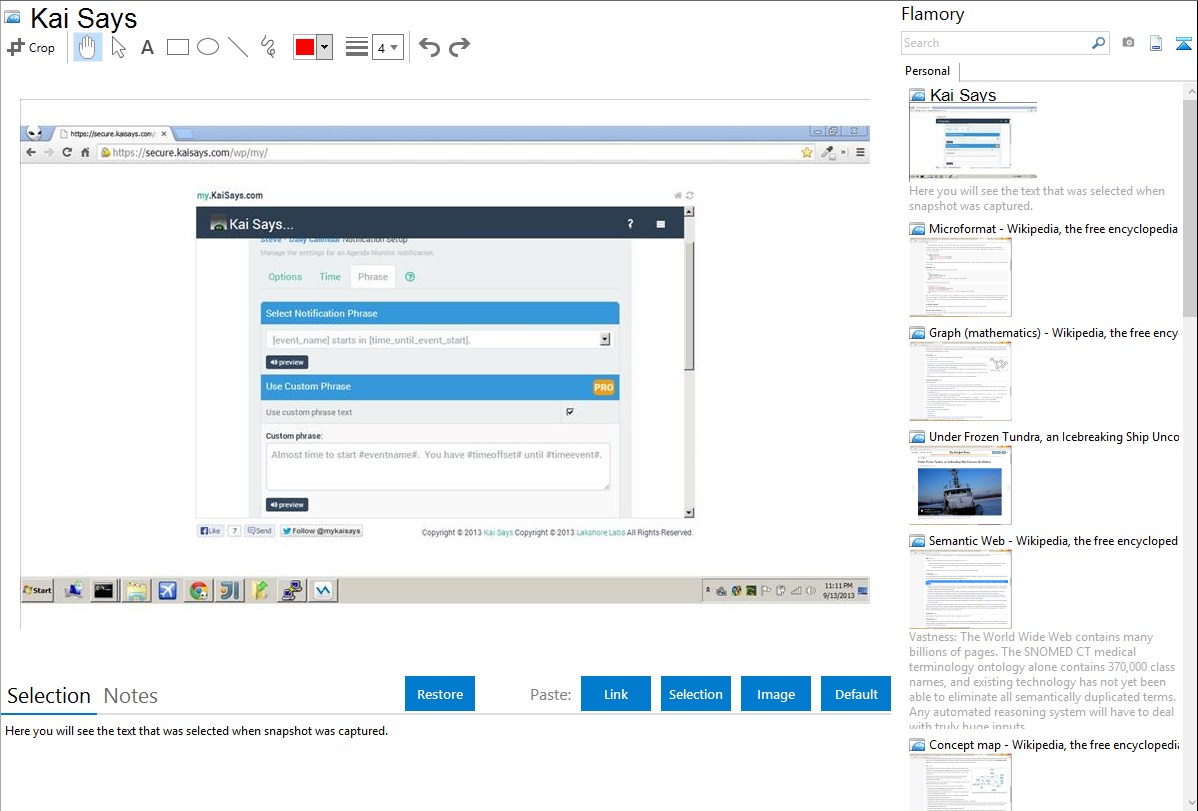1198x811 pixels.
Task: Click the Custom phrase text area
Action: [x=438, y=466]
